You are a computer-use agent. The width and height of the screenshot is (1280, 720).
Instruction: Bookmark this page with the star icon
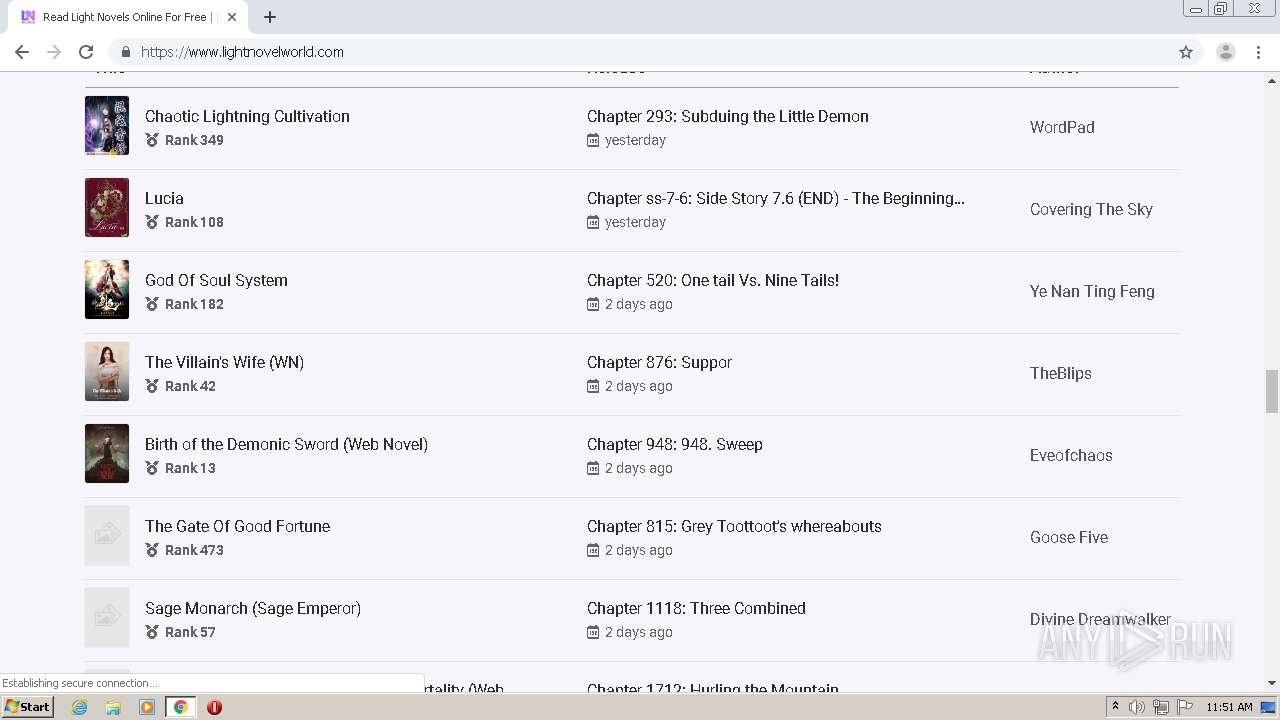(1186, 52)
